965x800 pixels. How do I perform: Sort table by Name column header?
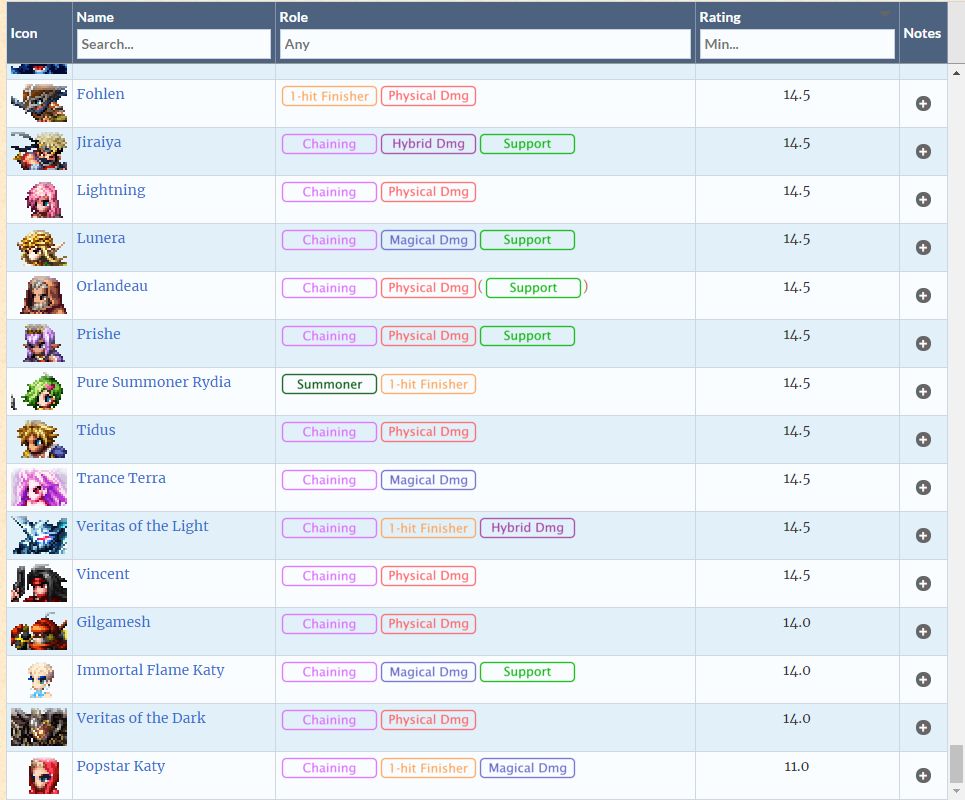(x=95, y=17)
